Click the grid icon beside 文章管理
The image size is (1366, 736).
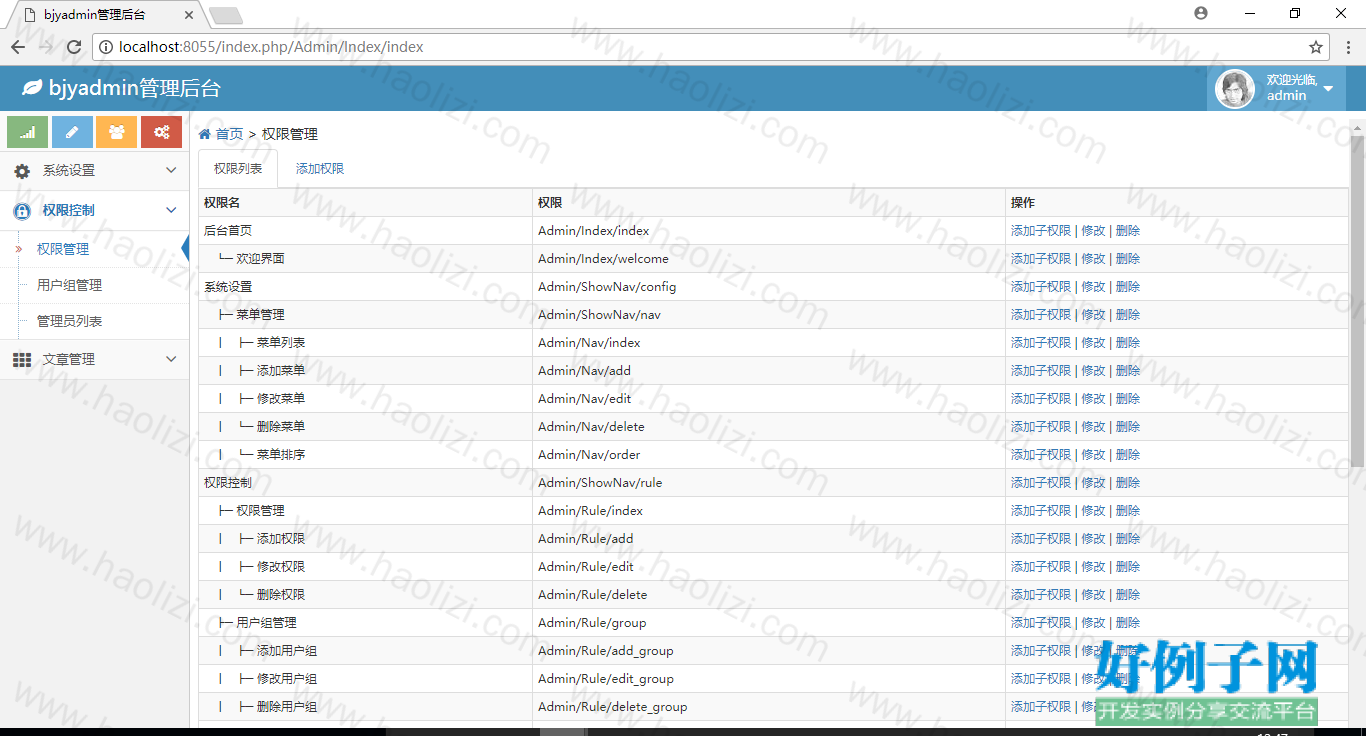22,360
